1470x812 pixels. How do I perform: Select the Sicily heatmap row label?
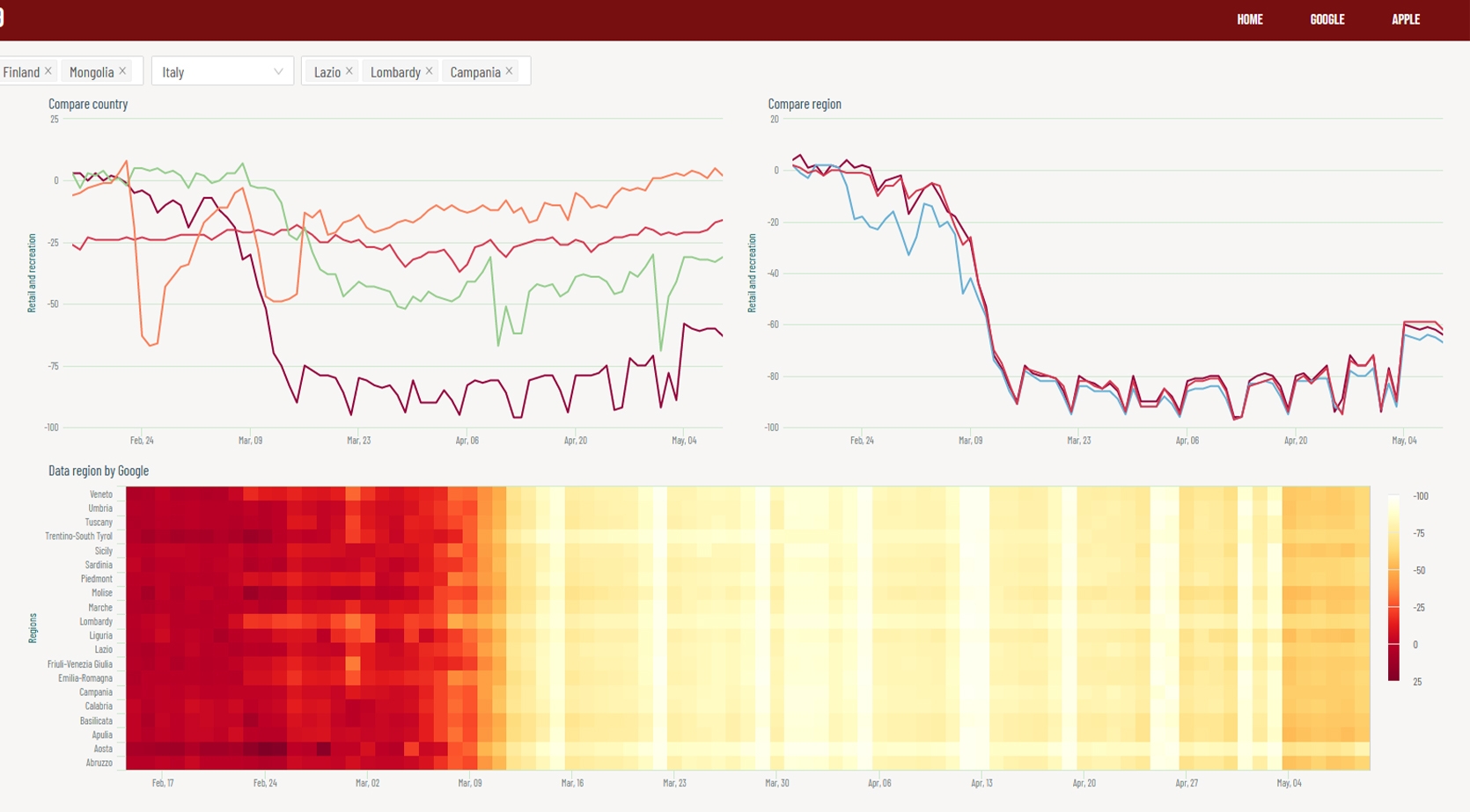[104, 551]
